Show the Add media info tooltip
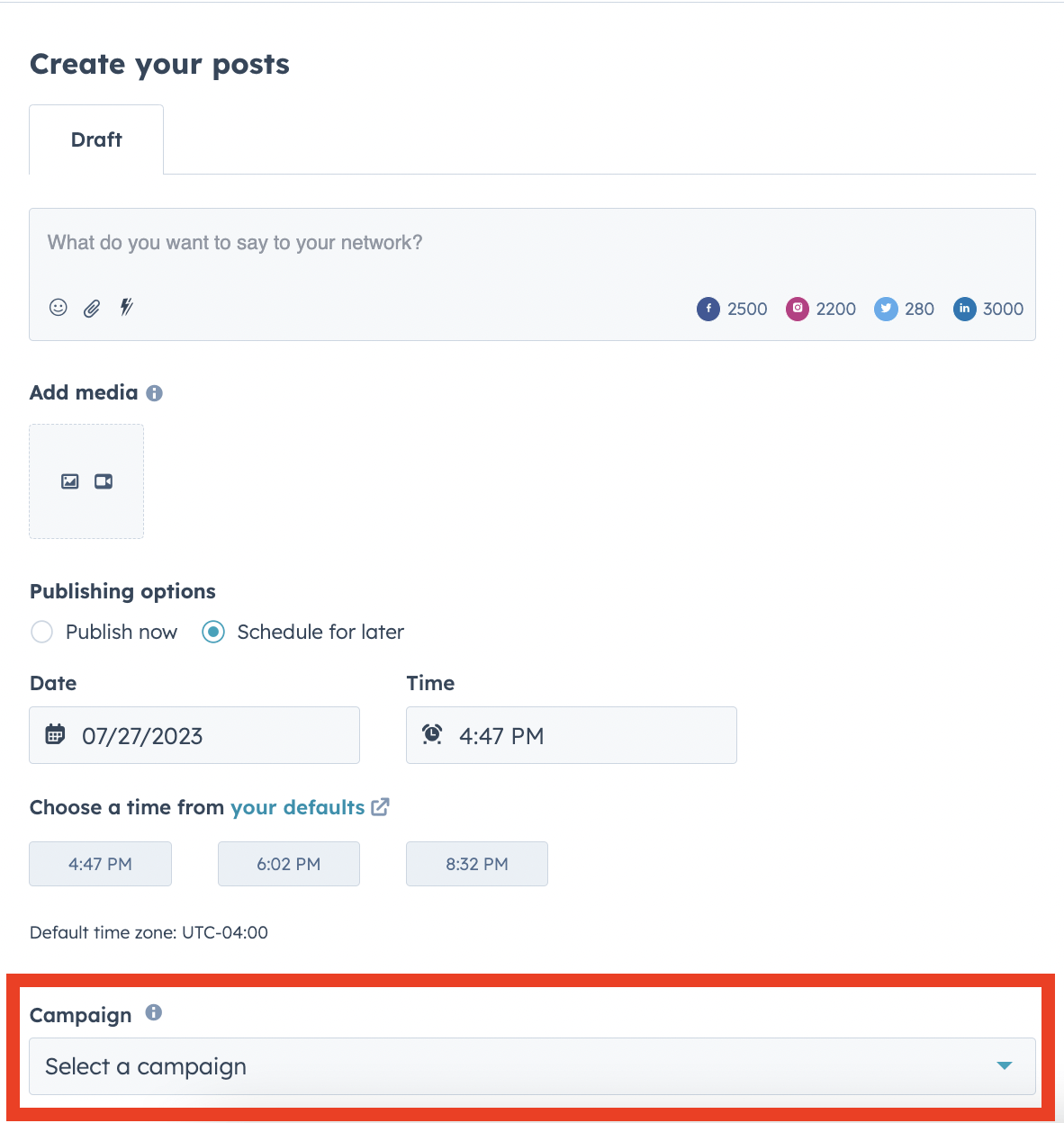 pyautogui.click(x=155, y=392)
